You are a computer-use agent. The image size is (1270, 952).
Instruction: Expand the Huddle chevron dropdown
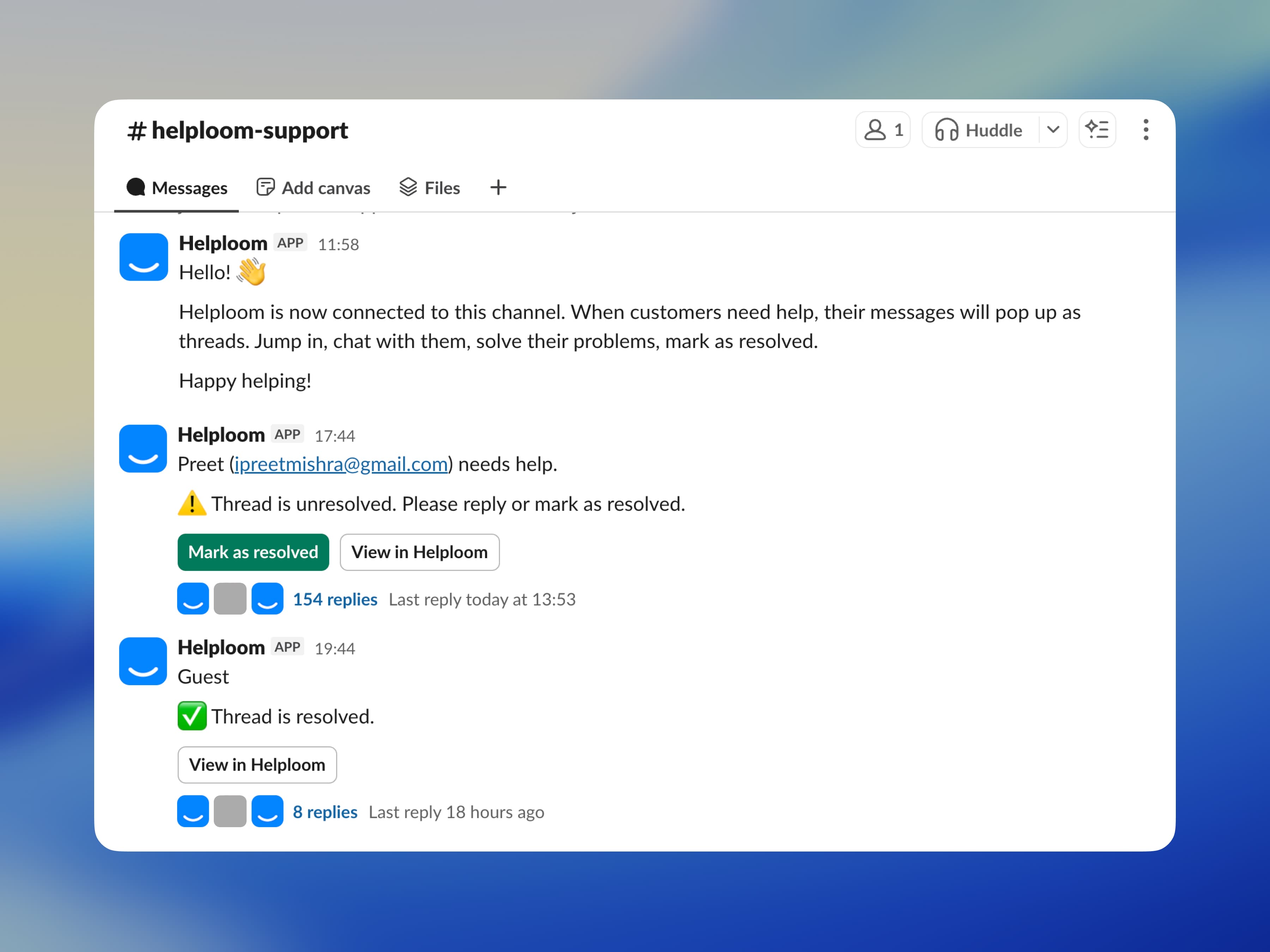[x=1053, y=130]
